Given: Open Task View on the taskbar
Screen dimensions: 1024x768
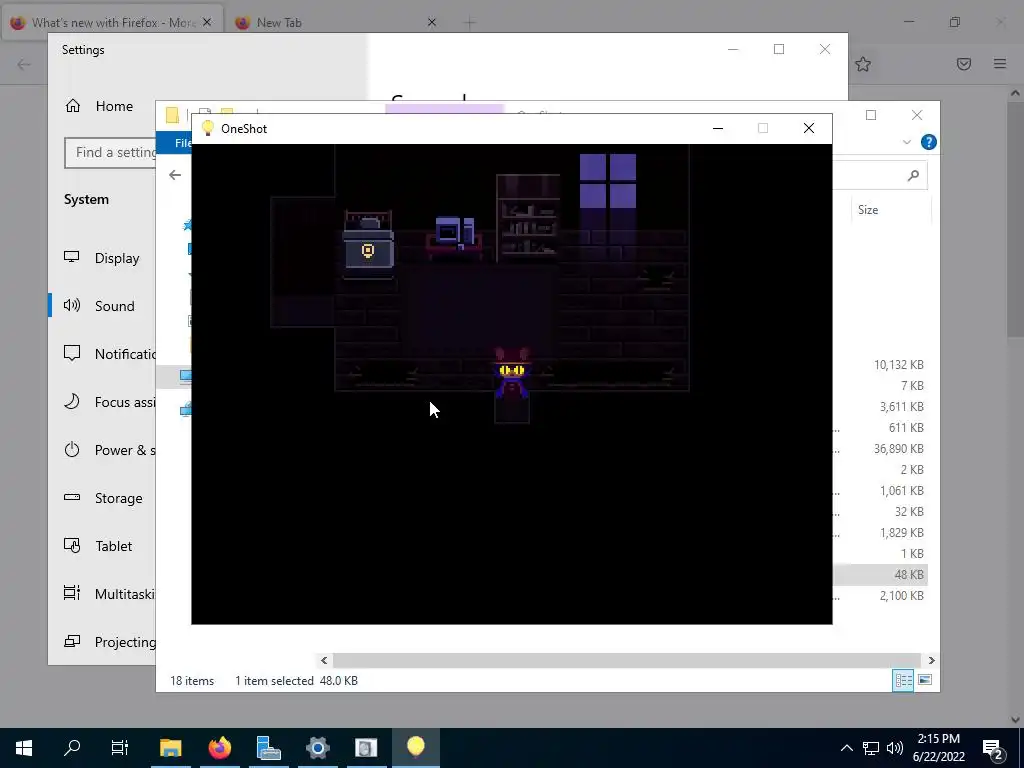Looking at the screenshot, I should point(120,748).
